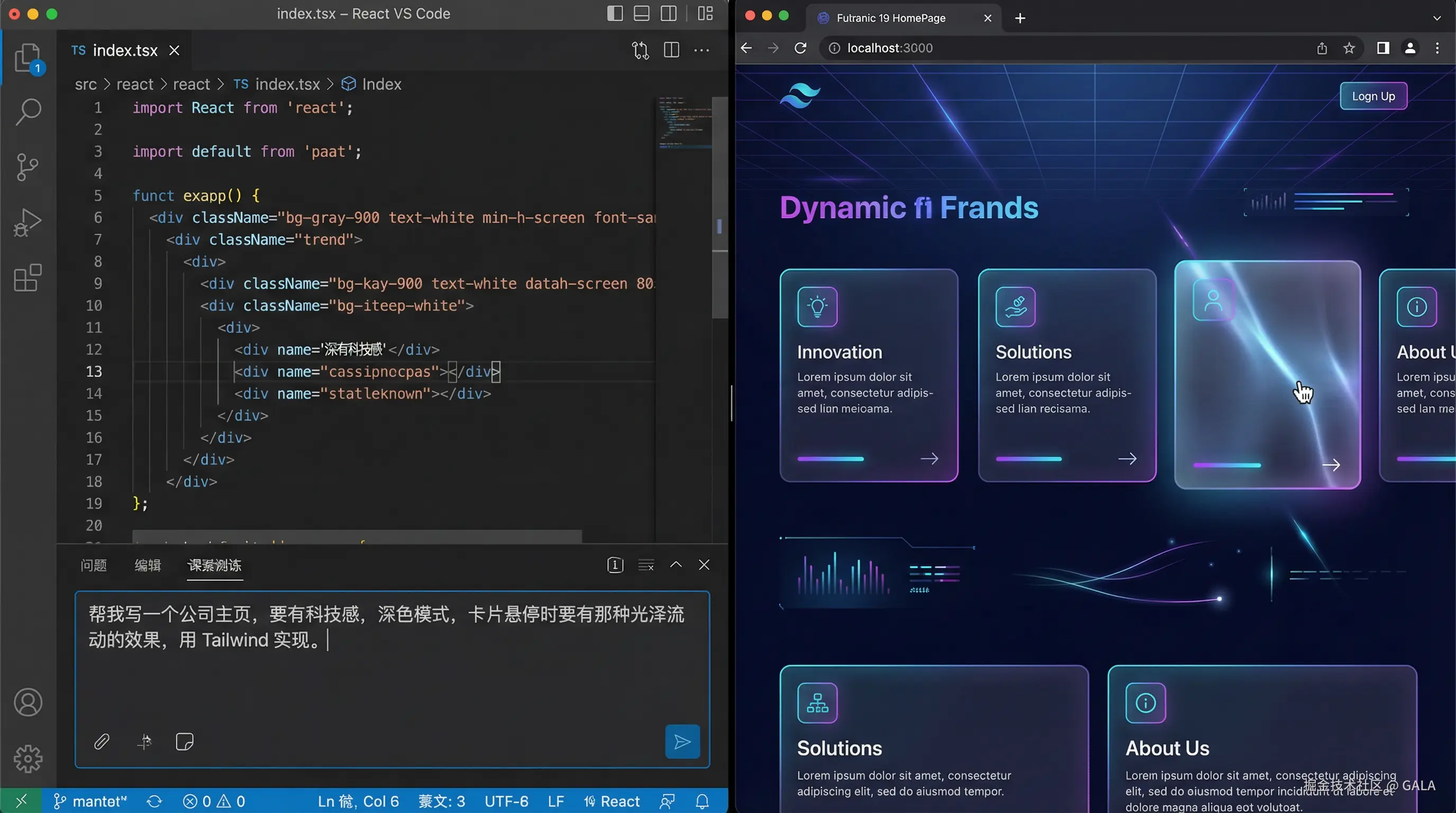Image resolution: width=1456 pixels, height=813 pixels.
Task: Open the Extensions view
Action: (x=28, y=277)
